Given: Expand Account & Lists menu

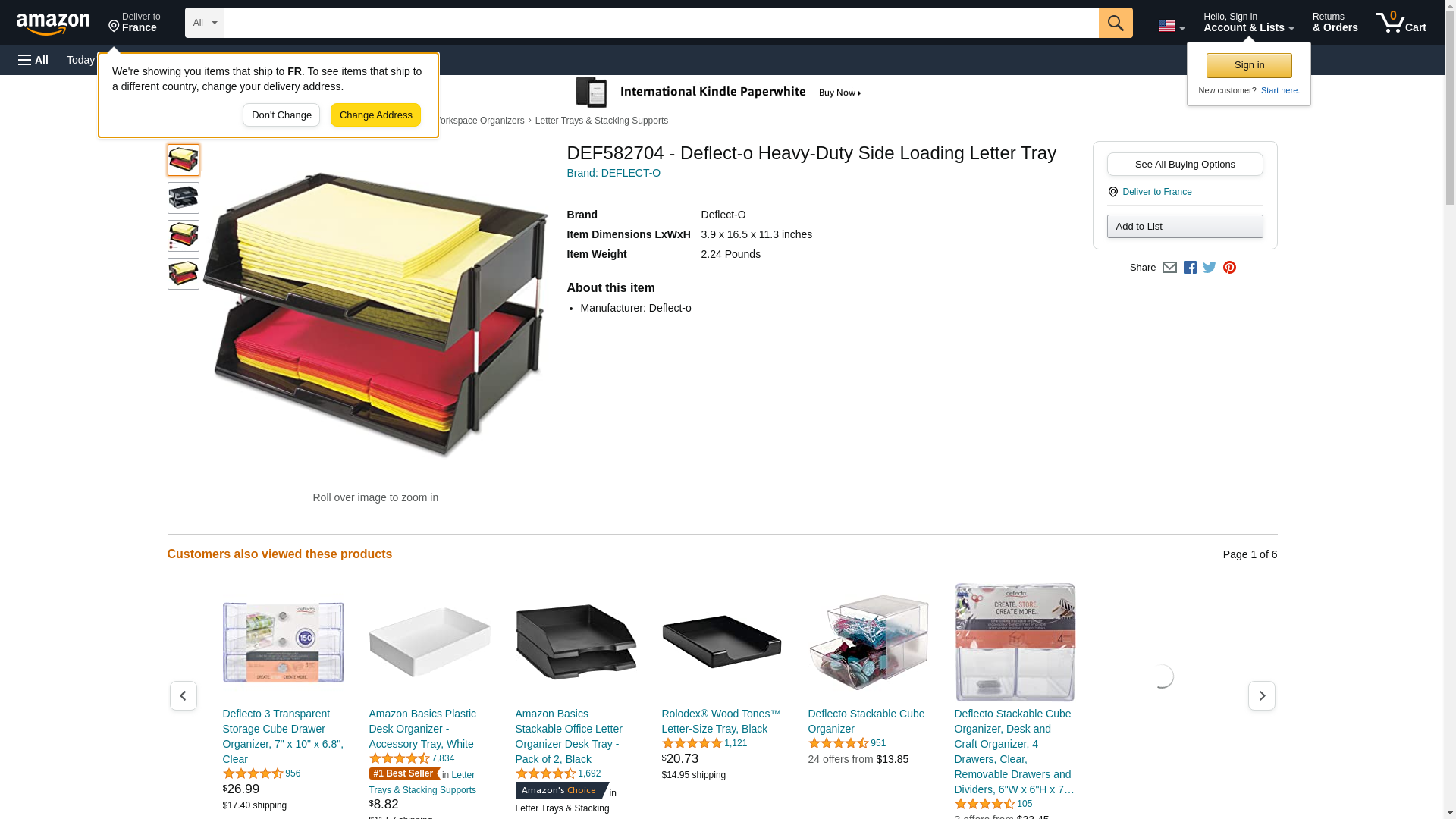Looking at the screenshot, I should (1248, 23).
